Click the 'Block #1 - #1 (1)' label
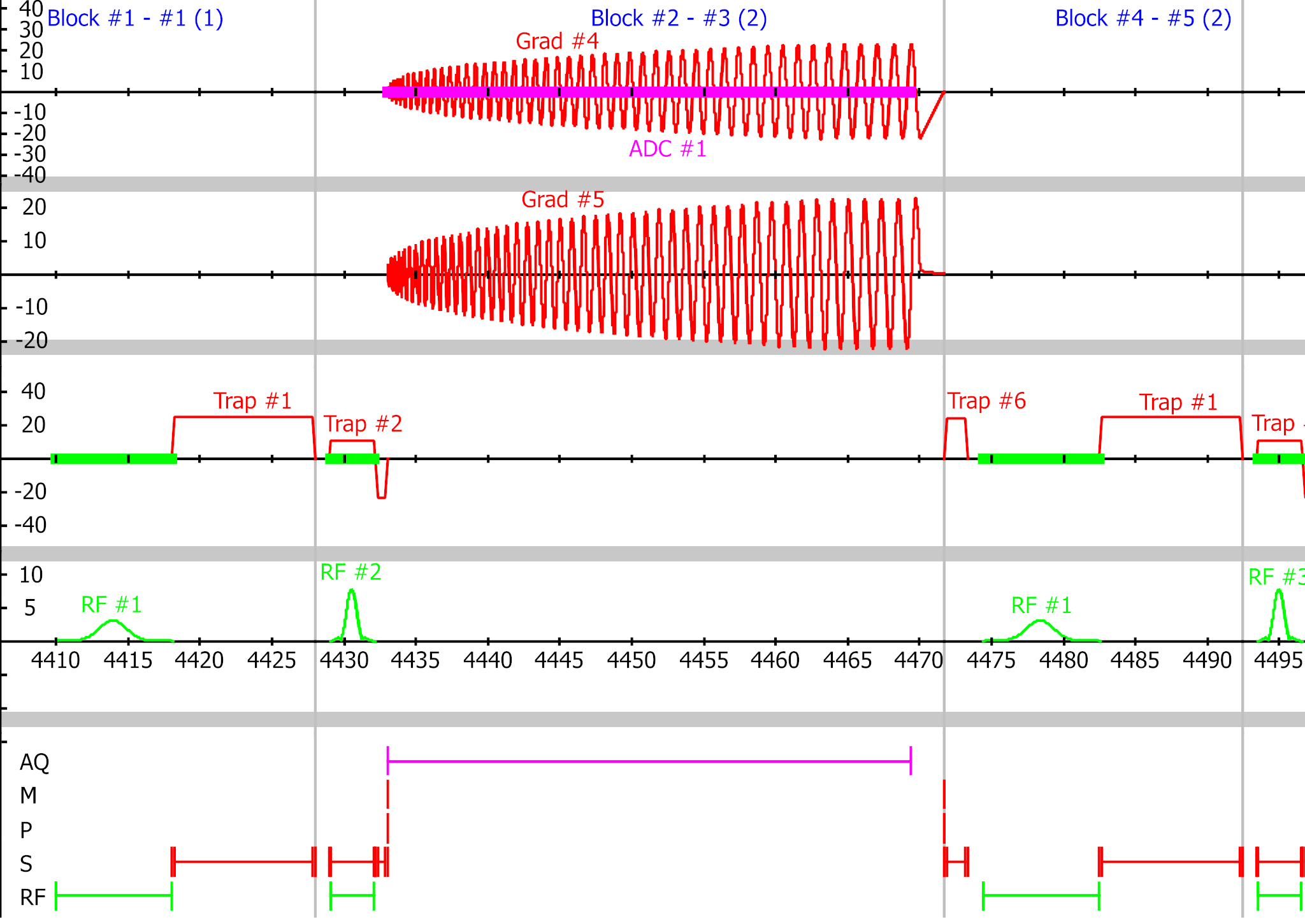 [x=135, y=18]
